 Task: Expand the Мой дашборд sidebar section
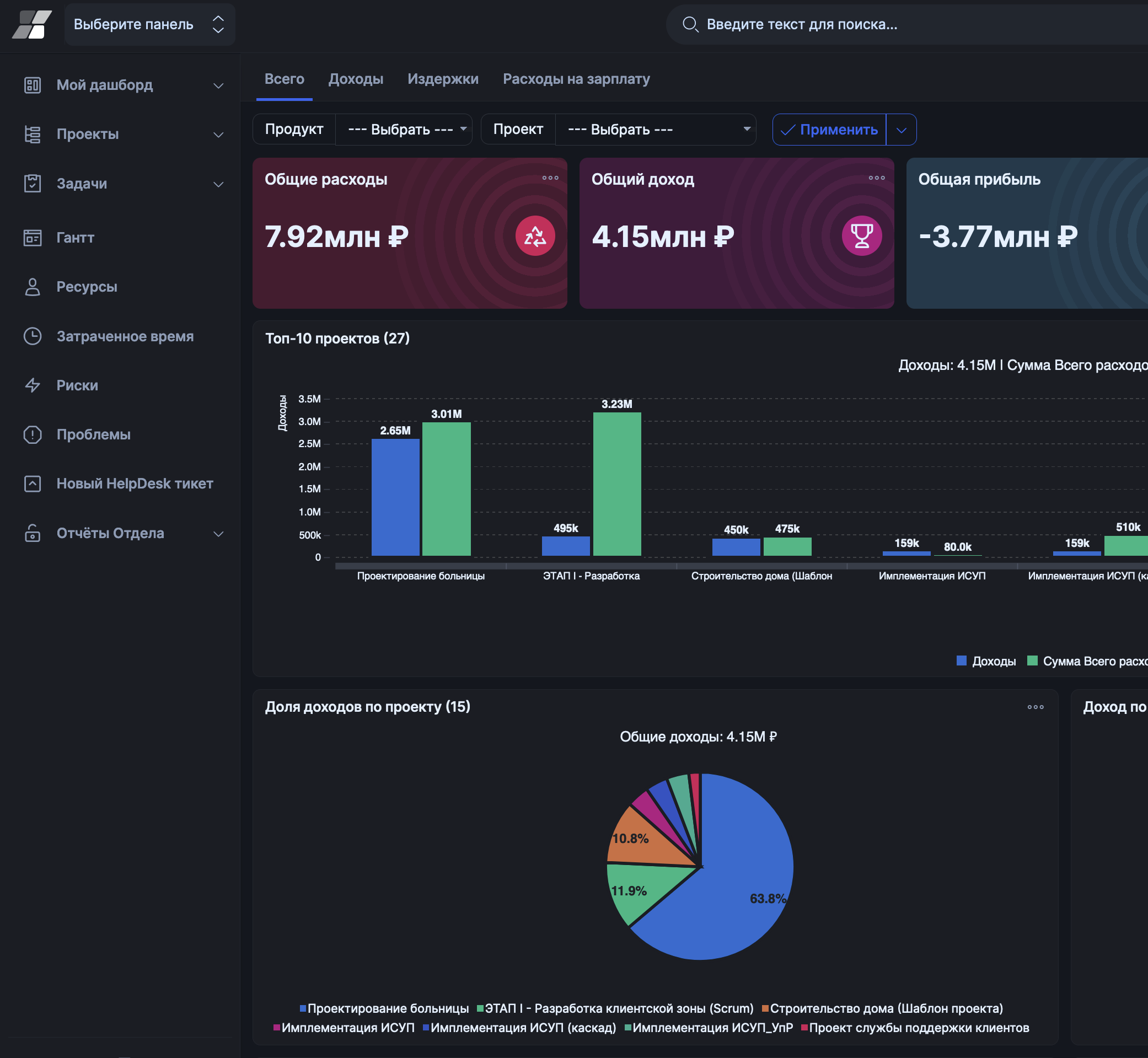(218, 85)
